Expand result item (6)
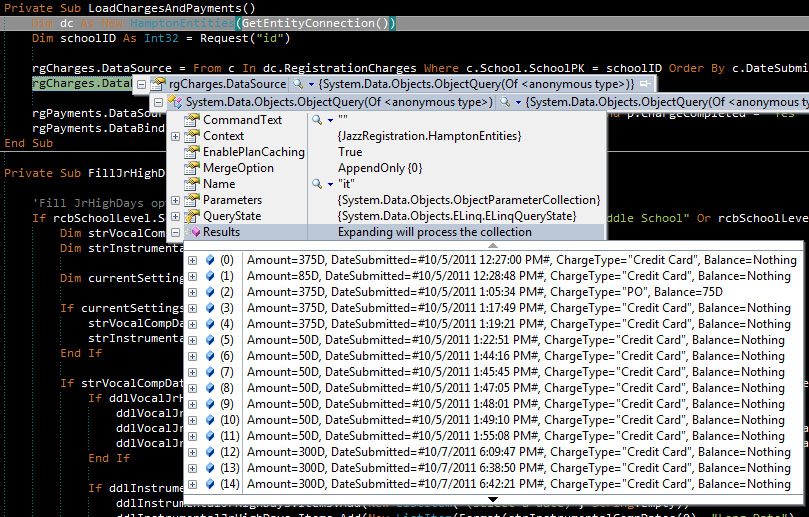Screen dimensions: 809x517 [x=192, y=357]
